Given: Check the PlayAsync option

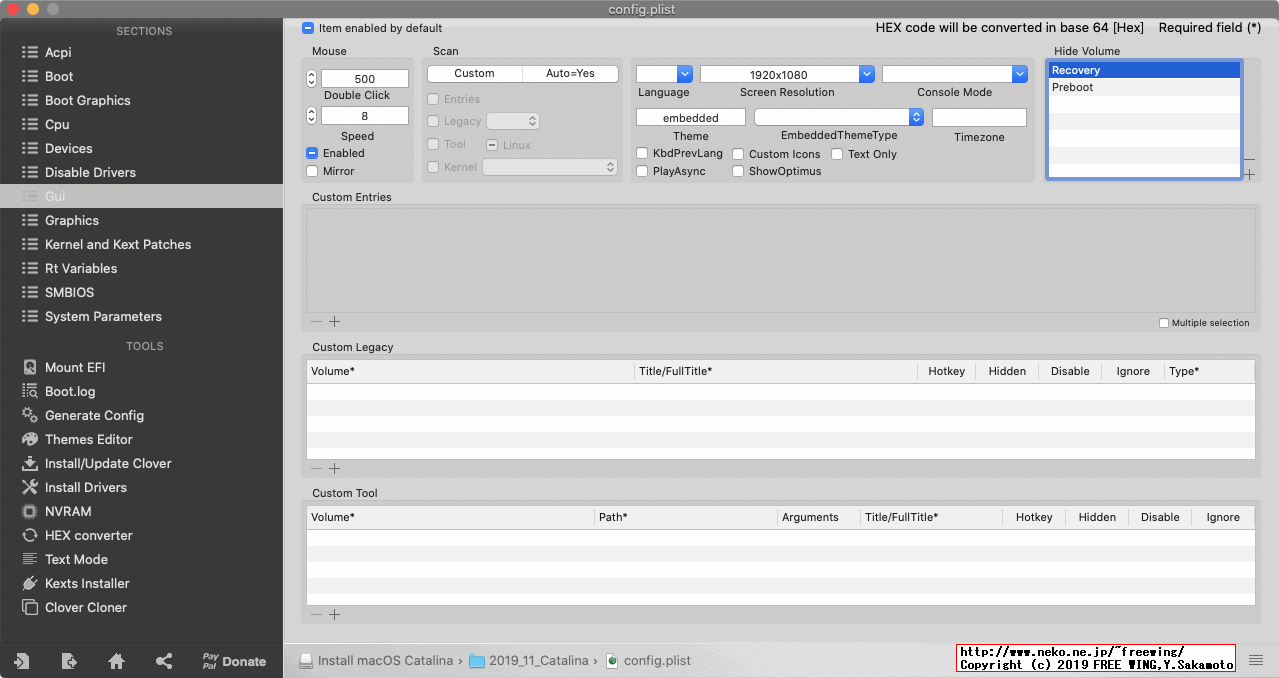Looking at the screenshot, I should [642, 170].
